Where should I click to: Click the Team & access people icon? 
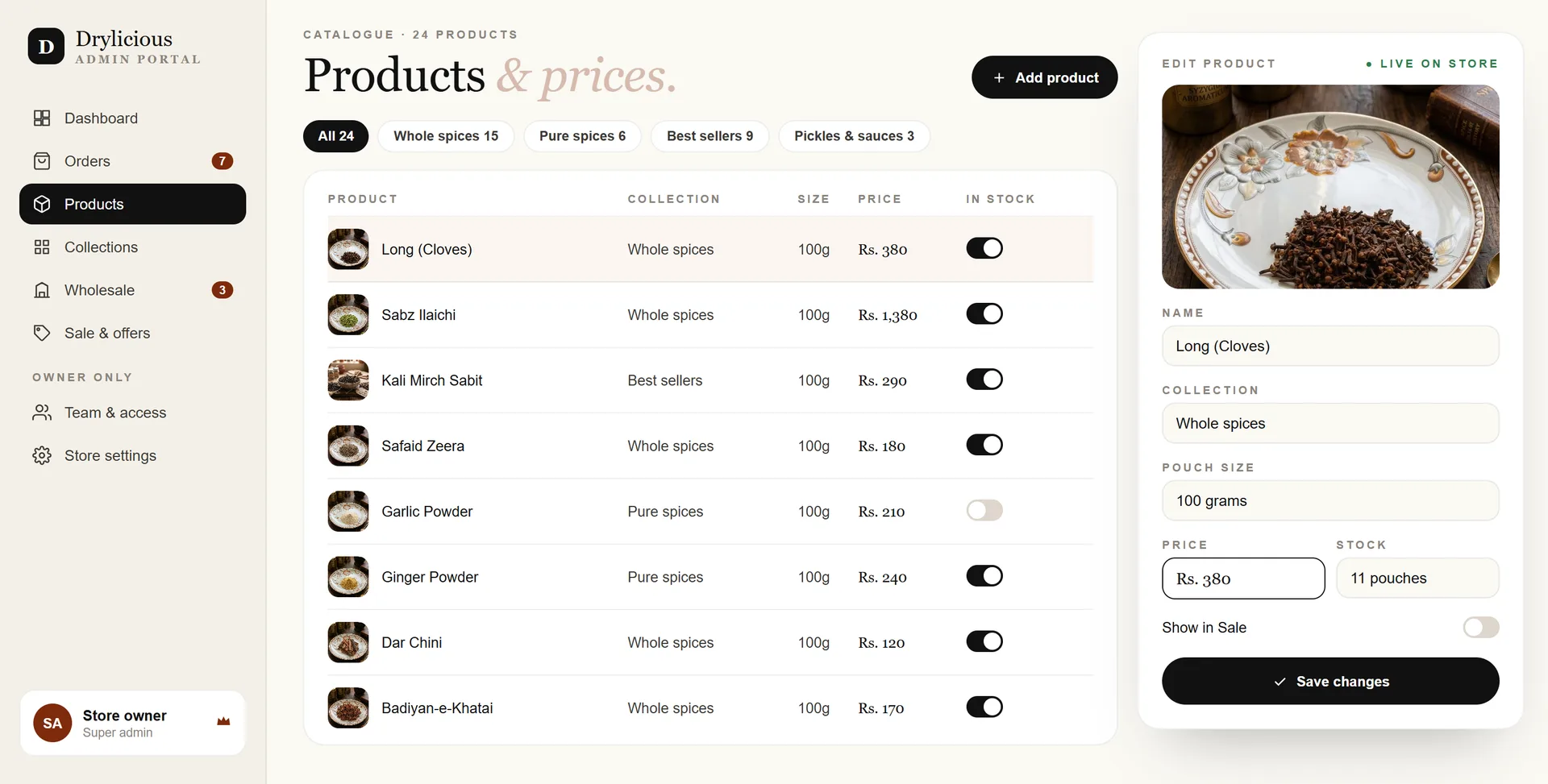click(42, 413)
